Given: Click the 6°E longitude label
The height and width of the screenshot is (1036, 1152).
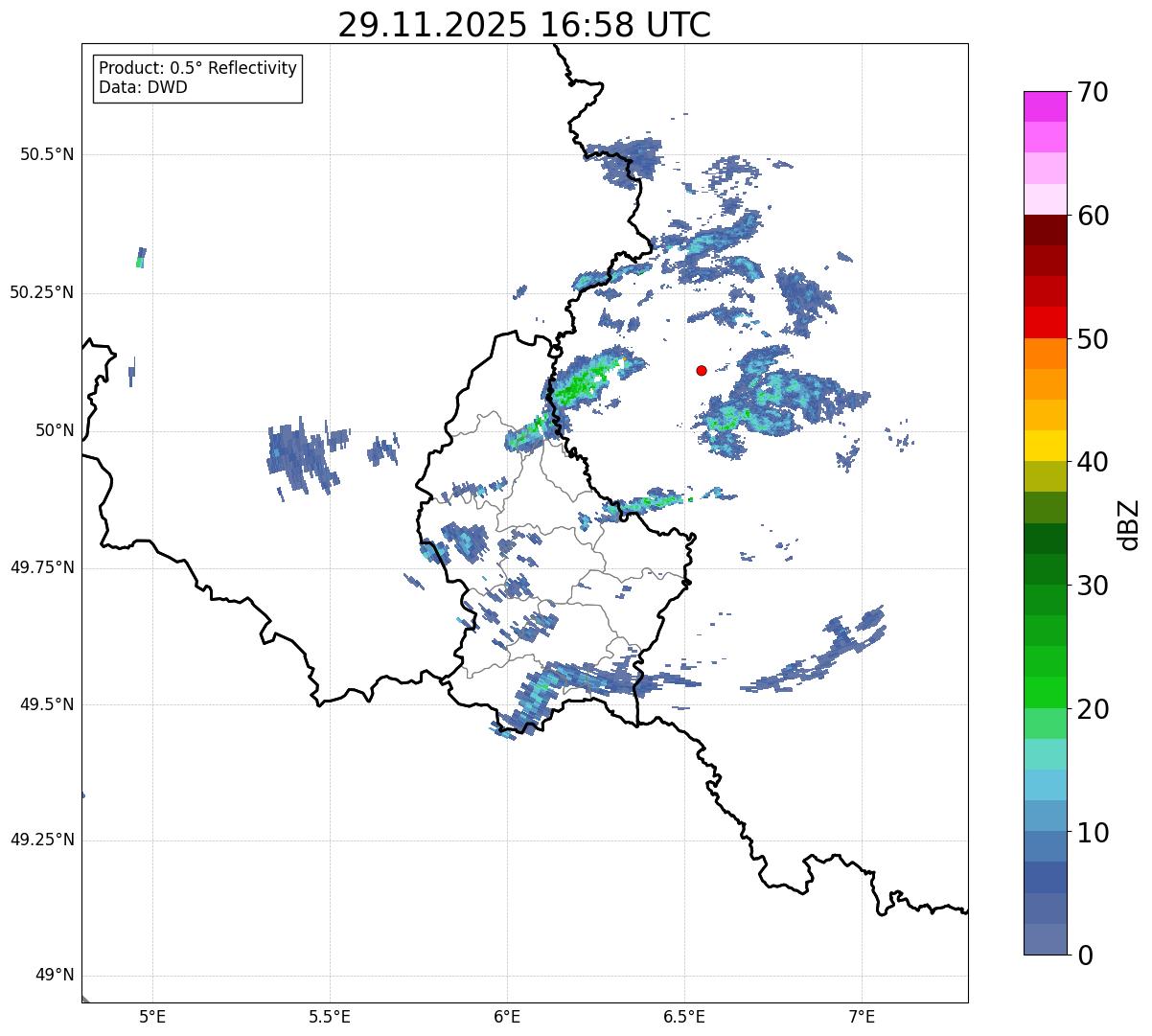Looking at the screenshot, I should (x=507, y=1016).
